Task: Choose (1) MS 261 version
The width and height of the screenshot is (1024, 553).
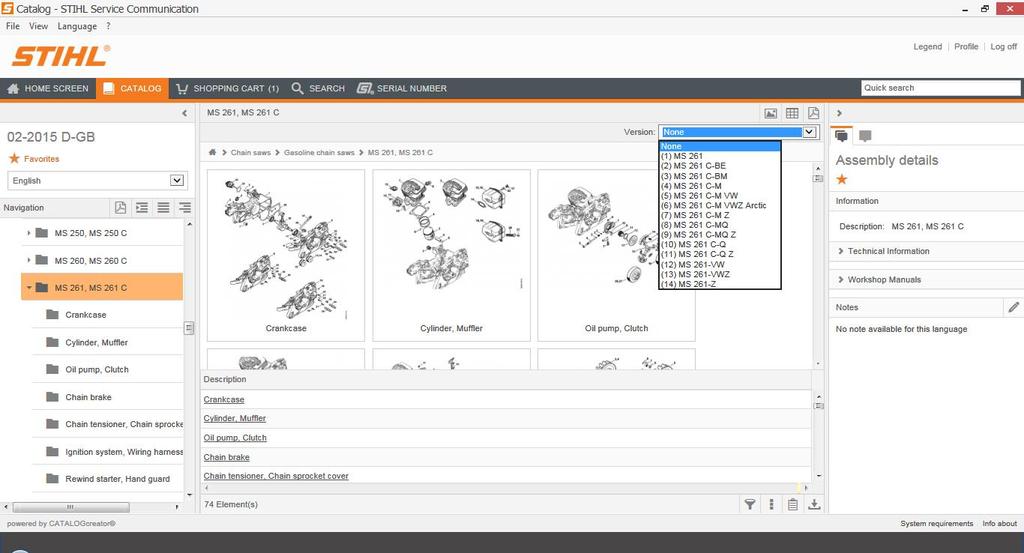Action: (720, 156)
